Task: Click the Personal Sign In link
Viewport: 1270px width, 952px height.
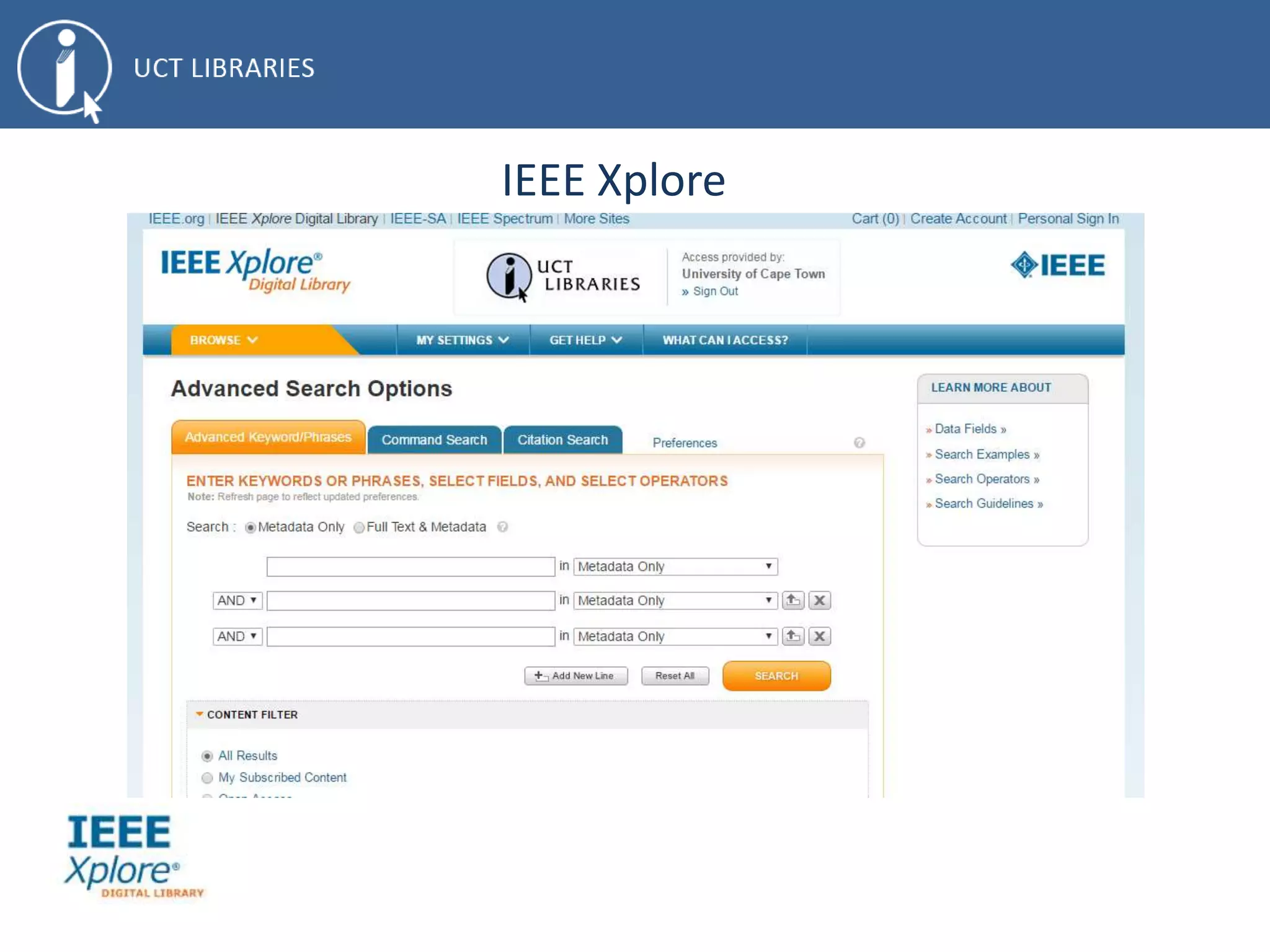Action: [1068, 219]
